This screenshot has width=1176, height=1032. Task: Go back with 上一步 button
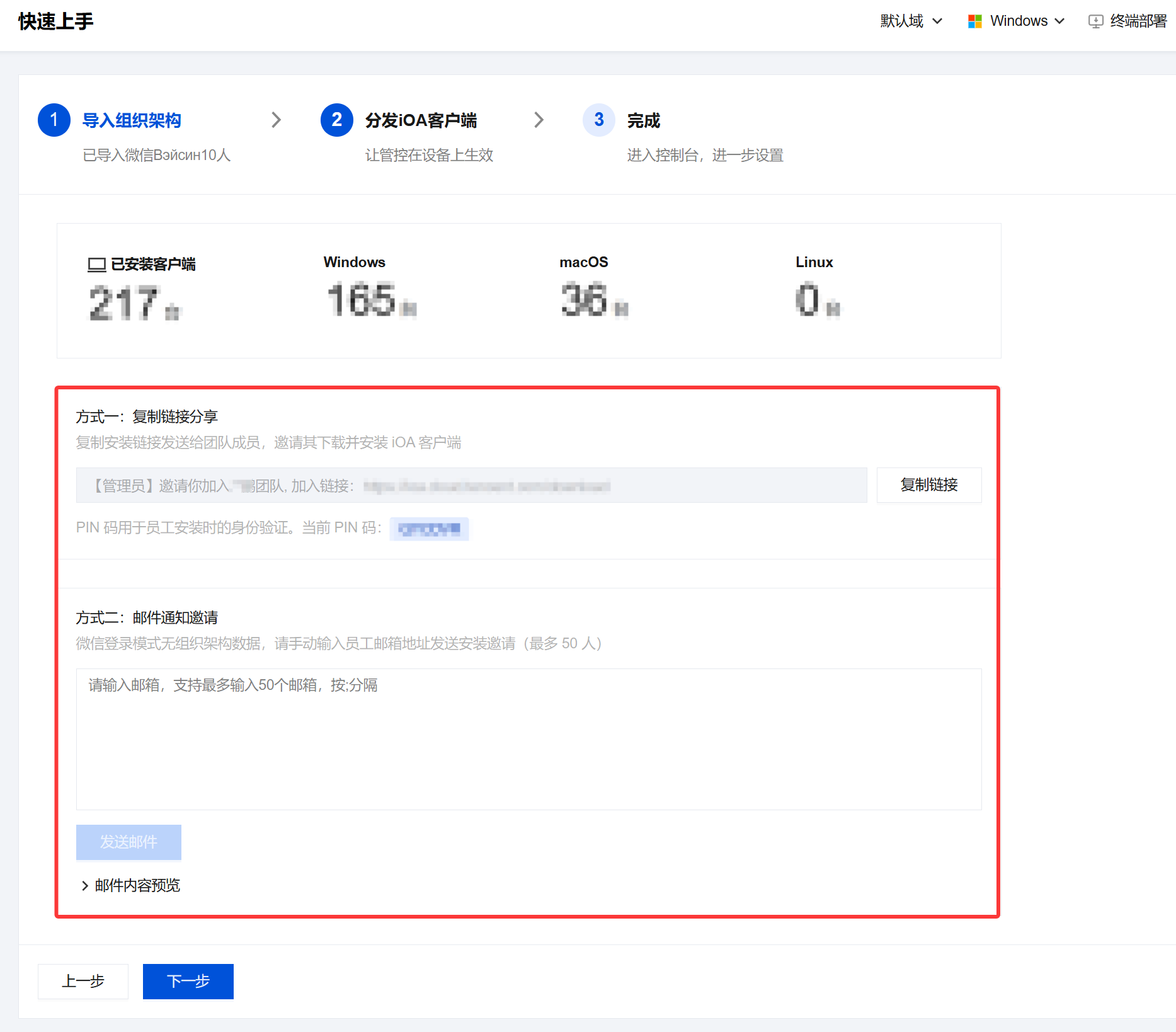[x=83, y=982]
